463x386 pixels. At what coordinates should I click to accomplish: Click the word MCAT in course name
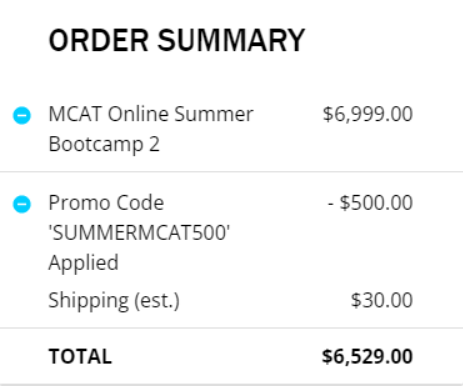point(75,114)
